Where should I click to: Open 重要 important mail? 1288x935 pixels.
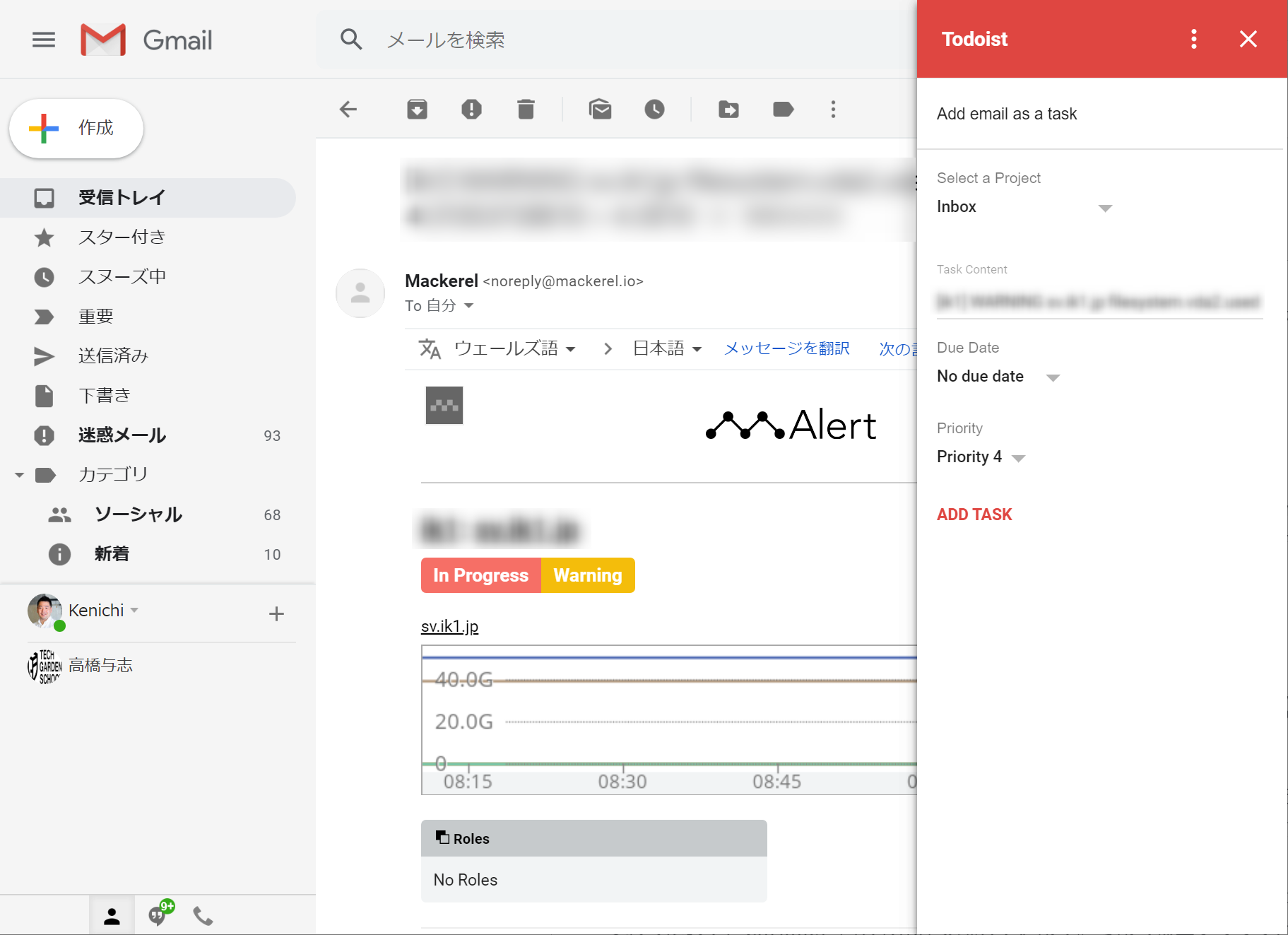(148, 317)
